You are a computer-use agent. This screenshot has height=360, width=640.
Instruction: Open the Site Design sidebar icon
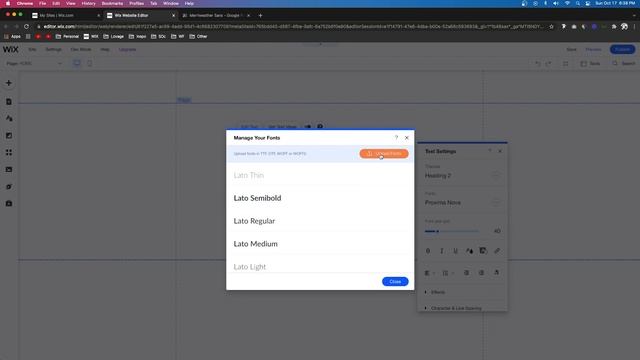(9, 118)
